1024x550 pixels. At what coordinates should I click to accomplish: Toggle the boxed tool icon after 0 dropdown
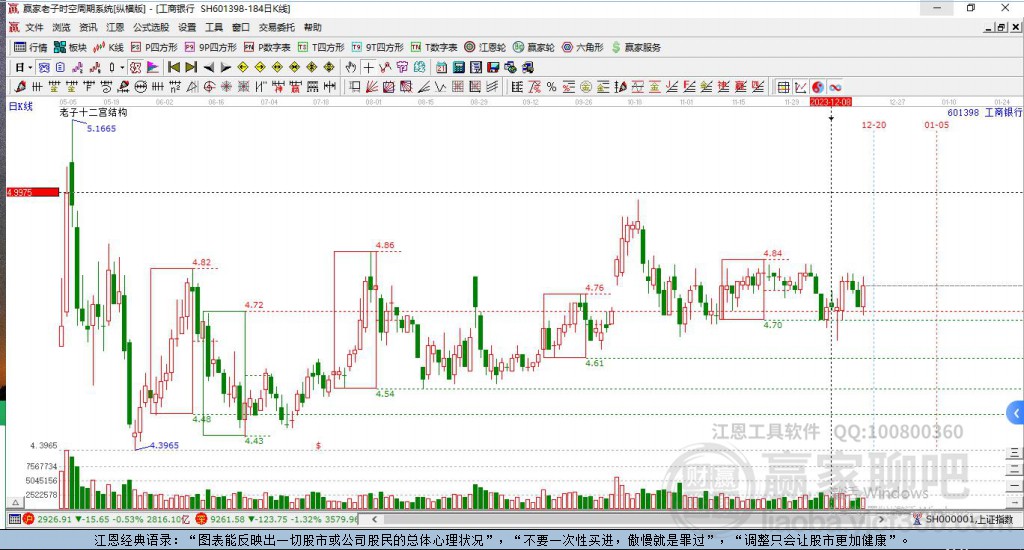(135, 67)
